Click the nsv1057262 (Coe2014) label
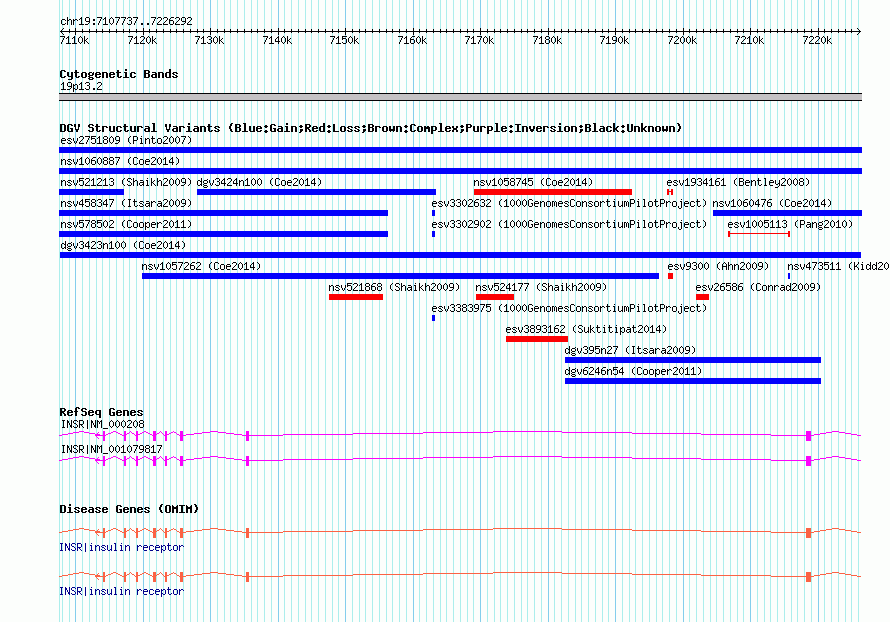The height and width of the screenshot is (622, 890). coord(201,266)
